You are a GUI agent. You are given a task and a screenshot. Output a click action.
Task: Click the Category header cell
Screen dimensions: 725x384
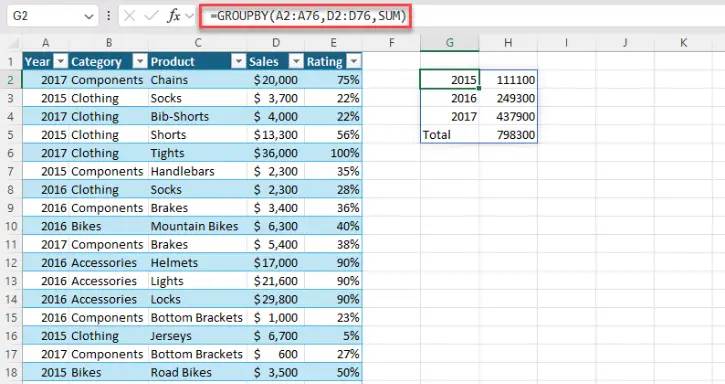point(109,62)
